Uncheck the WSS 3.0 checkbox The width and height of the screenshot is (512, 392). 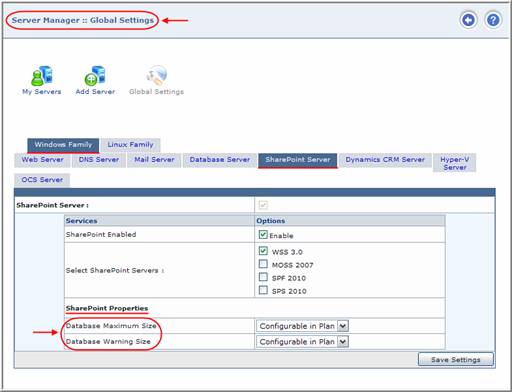coord(263,251)
